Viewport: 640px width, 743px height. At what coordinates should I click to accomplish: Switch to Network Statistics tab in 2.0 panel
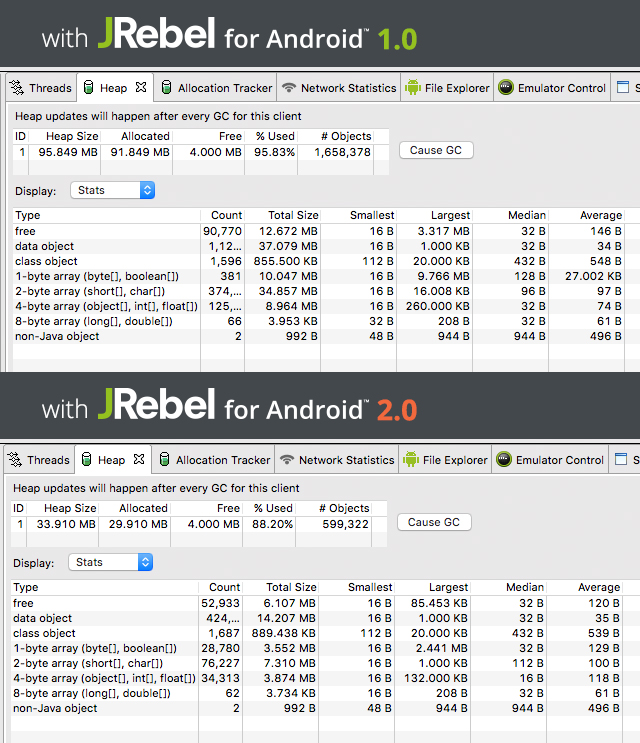coord(337,460)
